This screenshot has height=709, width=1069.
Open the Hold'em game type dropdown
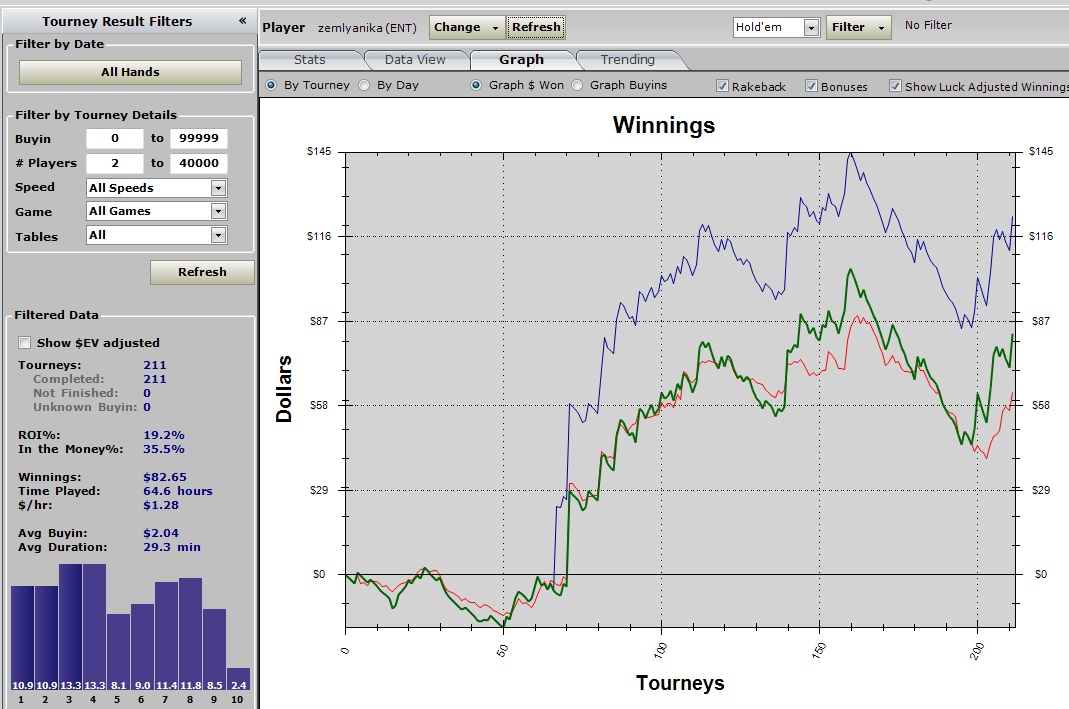pos(811,28)
